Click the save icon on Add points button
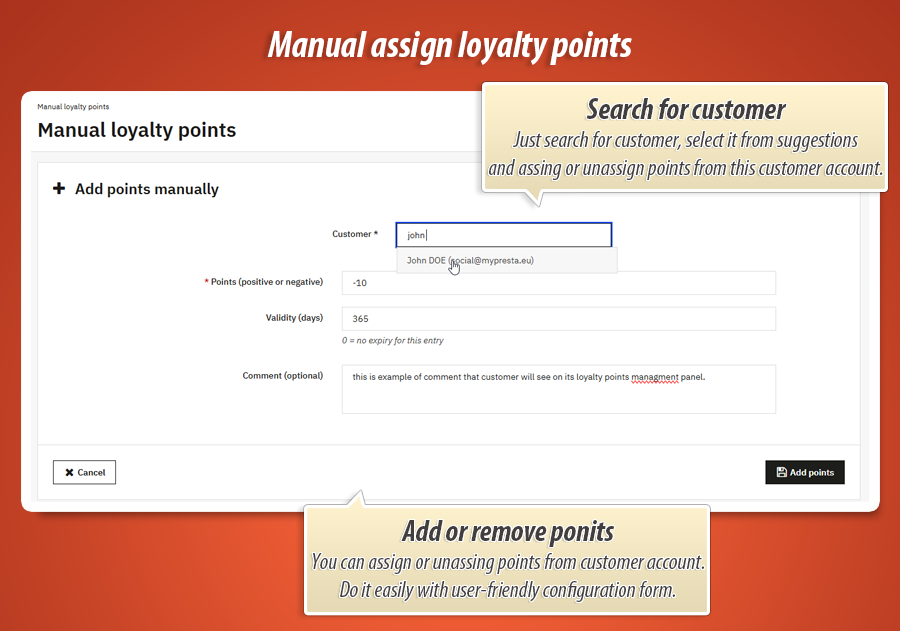 [x=779, y=472]
